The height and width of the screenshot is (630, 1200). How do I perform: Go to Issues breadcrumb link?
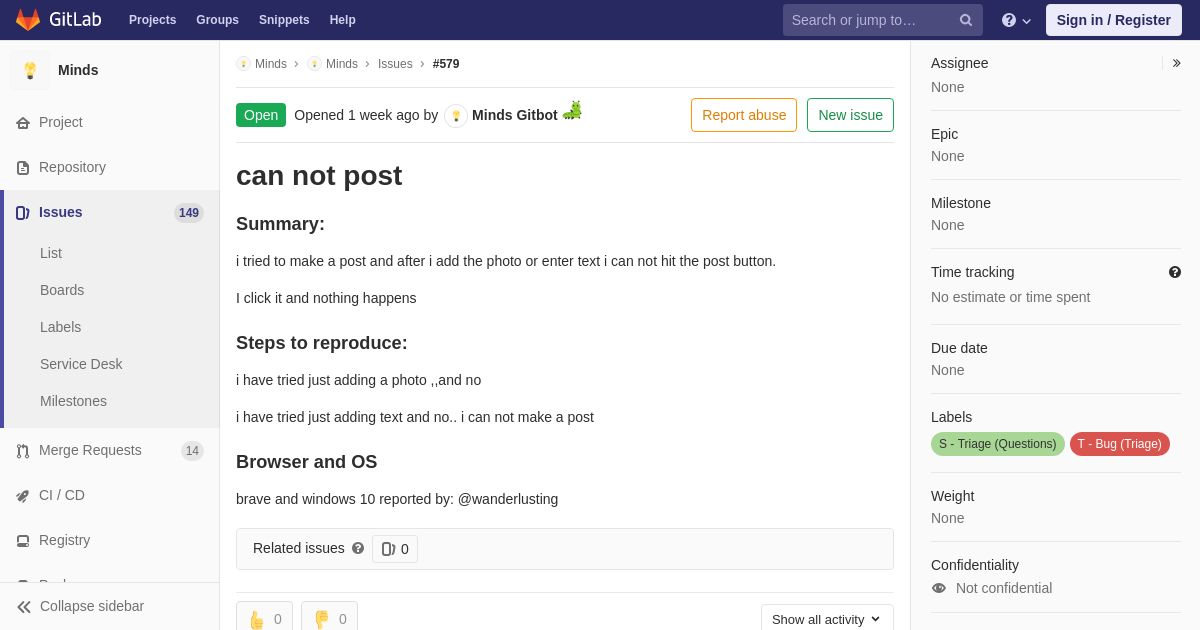395,64
